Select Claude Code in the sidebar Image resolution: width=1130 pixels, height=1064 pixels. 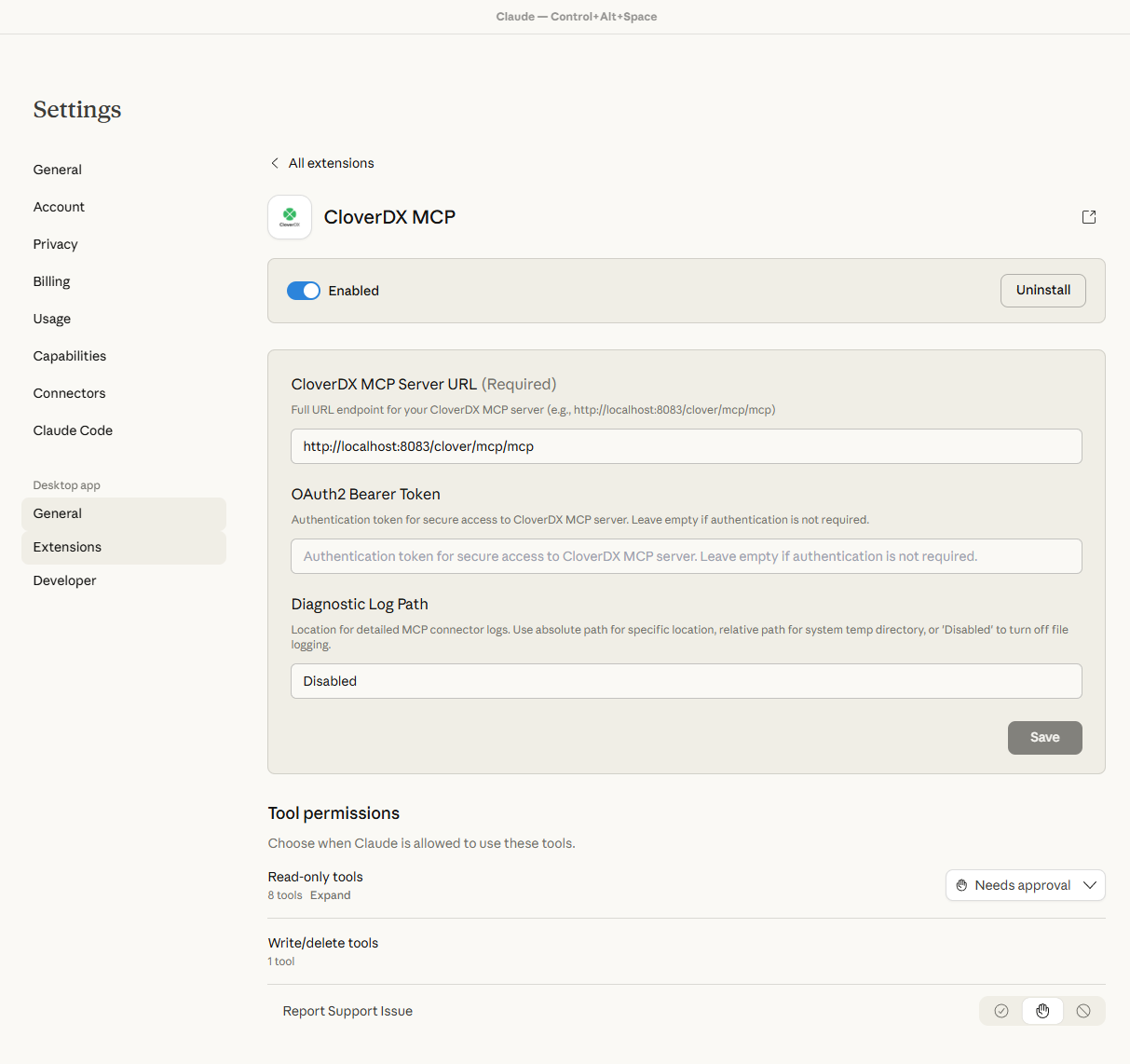tap(73, 430)
